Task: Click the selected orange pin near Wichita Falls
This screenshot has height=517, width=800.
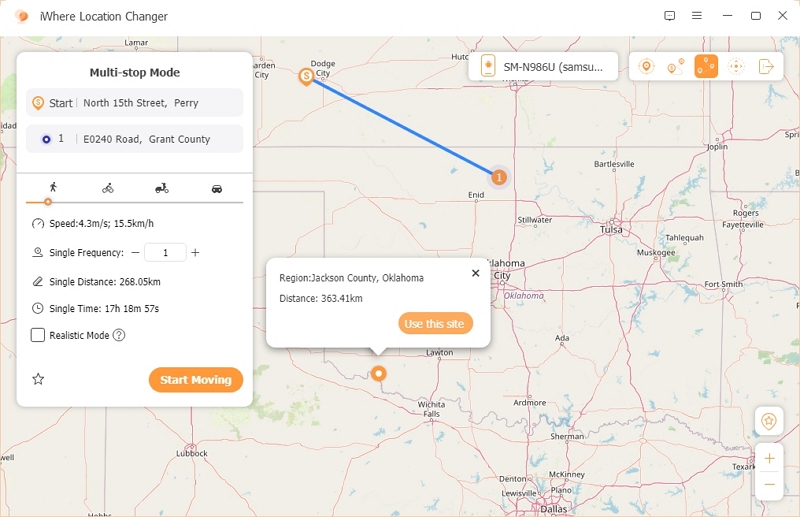Action: [x=378, y=374]
